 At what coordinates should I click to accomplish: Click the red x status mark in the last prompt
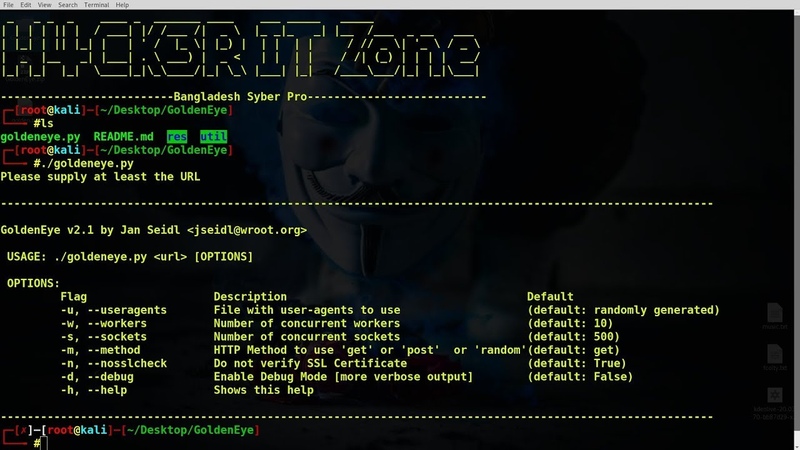click(21, 430)
